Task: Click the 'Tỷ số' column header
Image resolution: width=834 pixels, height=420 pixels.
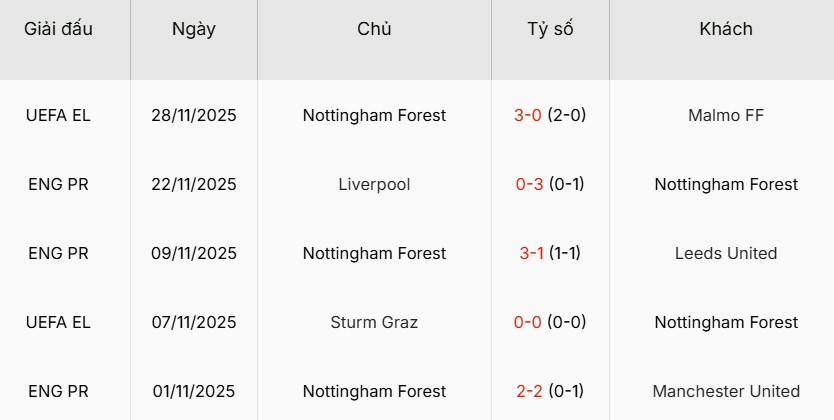Action: coord(550,29)
